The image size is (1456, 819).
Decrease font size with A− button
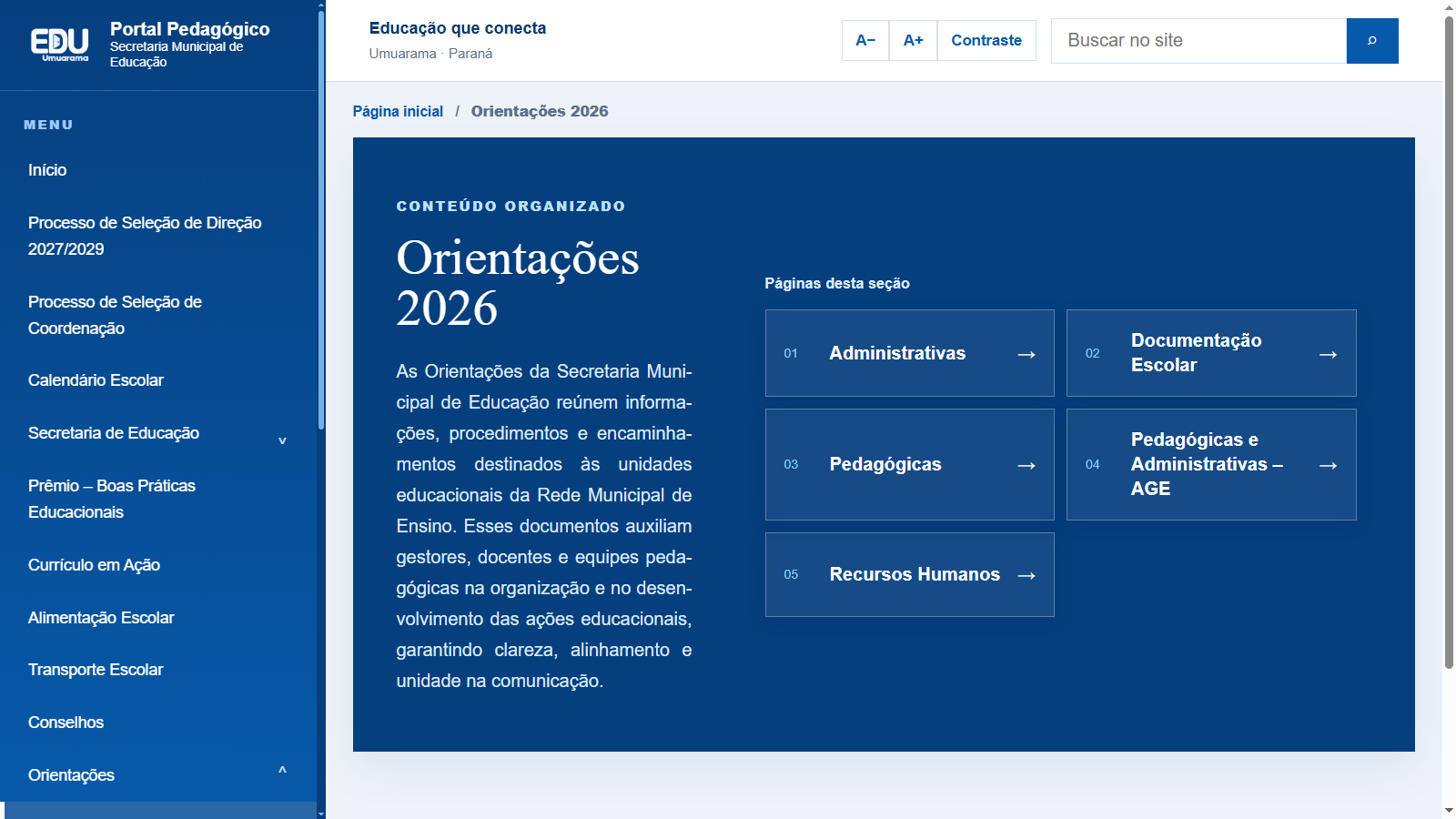[865, 40]
